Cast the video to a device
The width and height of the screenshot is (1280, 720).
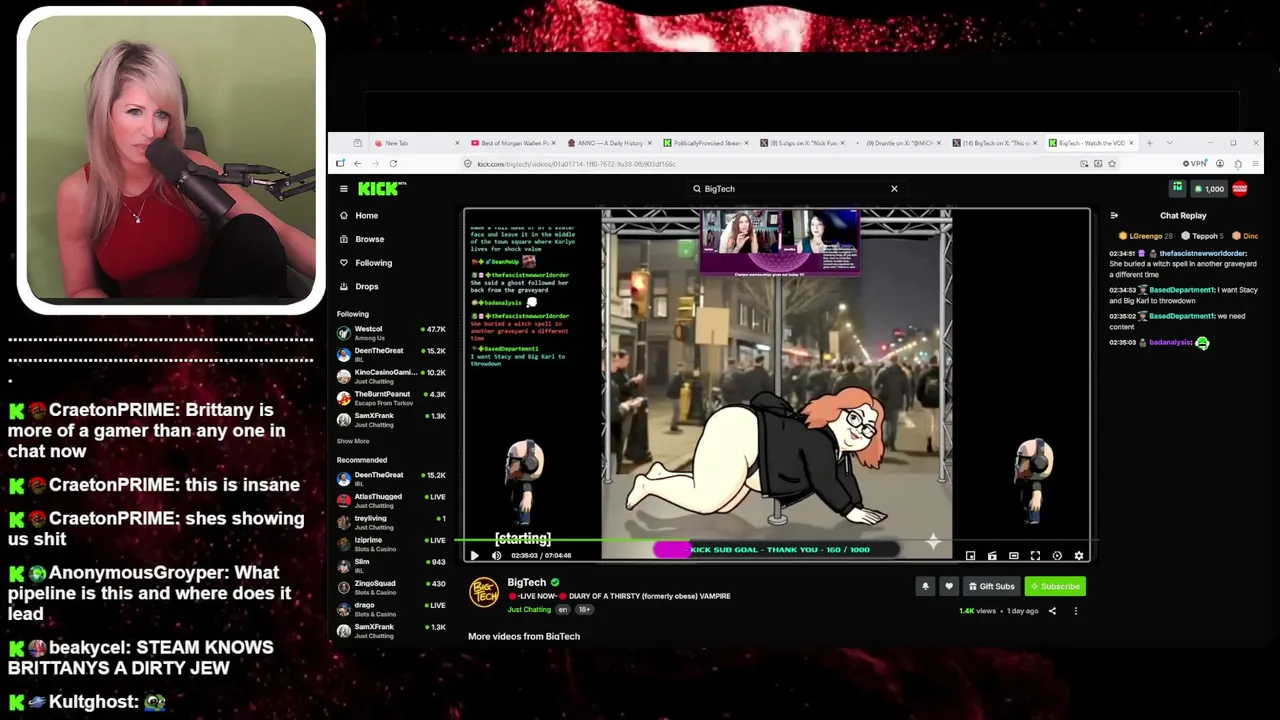(992, 556)
